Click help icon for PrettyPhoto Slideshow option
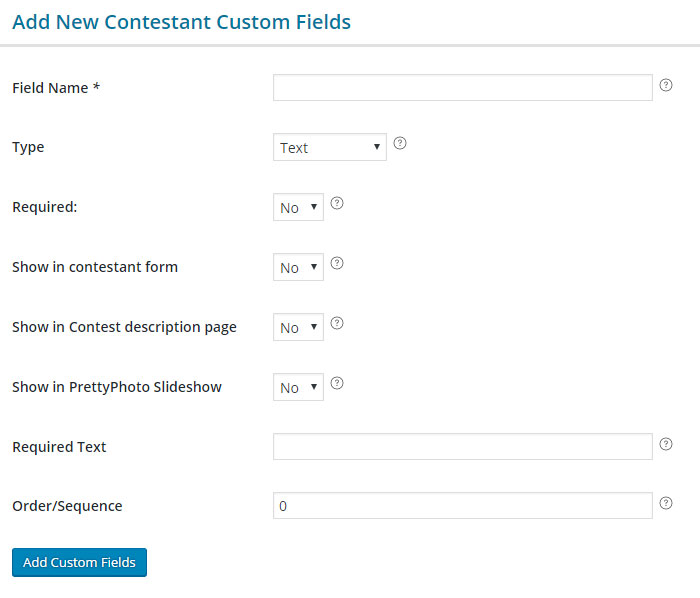 click(x=337, y=383)
